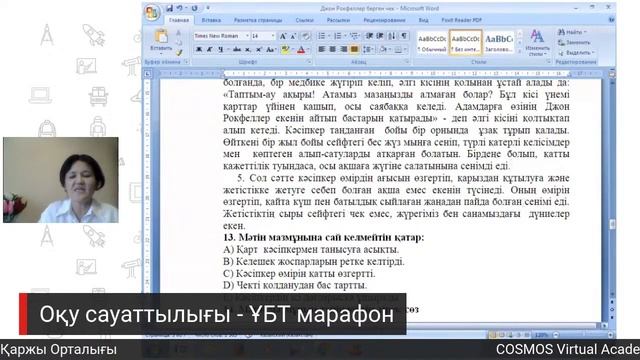The image size is (640, 360).
Task: Increase font size with the grow icon
Action: (282, 36)
